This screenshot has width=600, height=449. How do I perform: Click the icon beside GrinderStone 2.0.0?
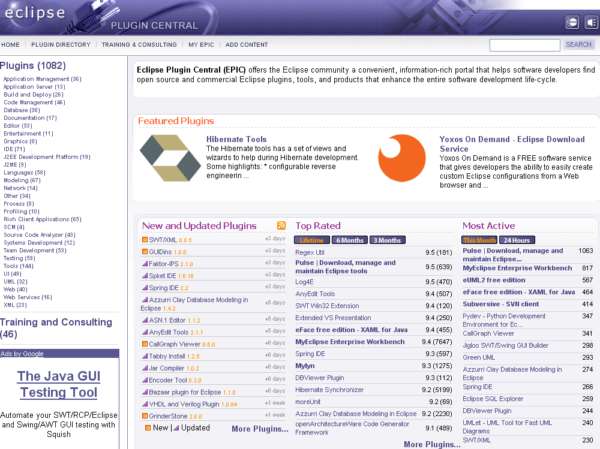click(145, 416)
